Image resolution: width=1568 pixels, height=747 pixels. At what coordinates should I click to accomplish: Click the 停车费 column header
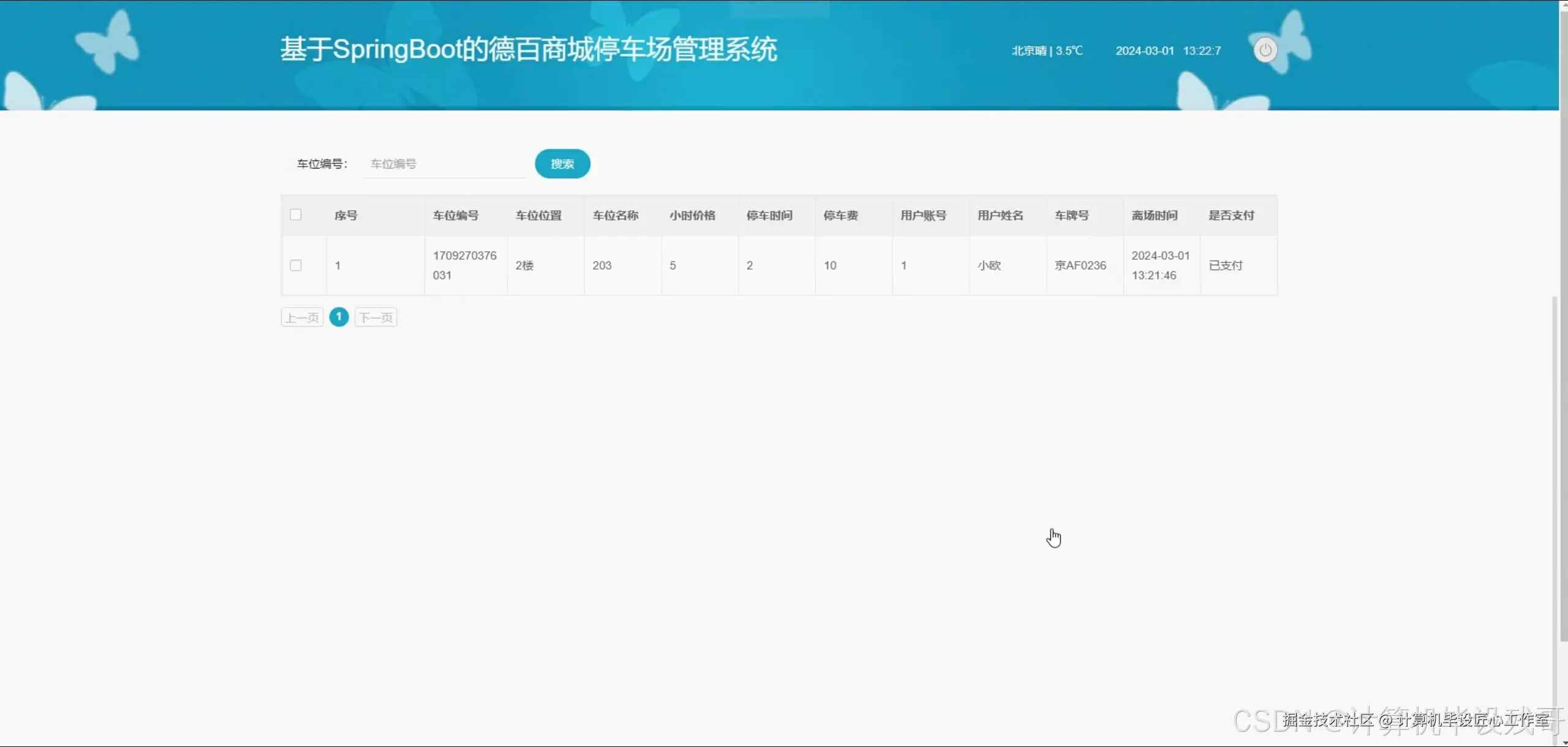pyautogui.click(x=841, y=214)
